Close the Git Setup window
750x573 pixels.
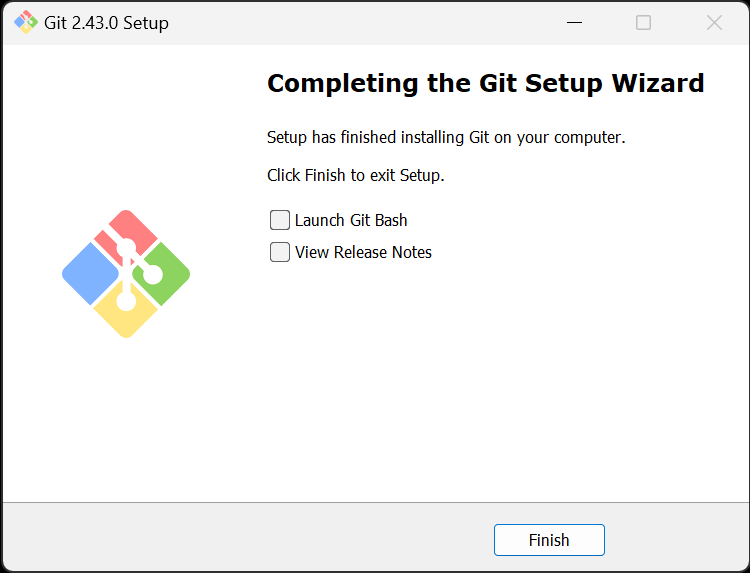pos(714,22)
